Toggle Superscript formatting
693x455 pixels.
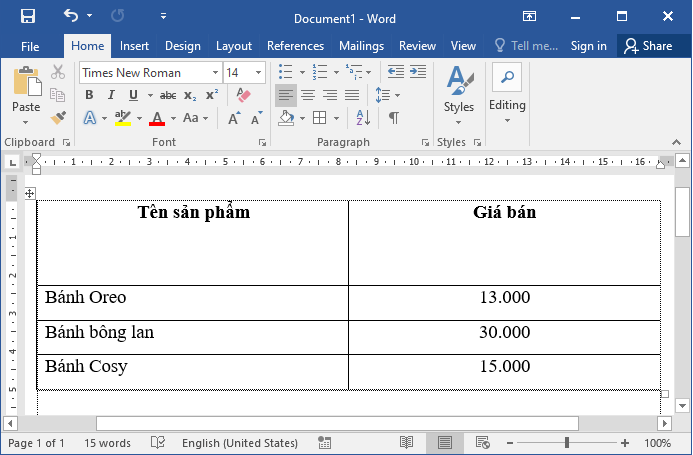click(x=211, y=95)
